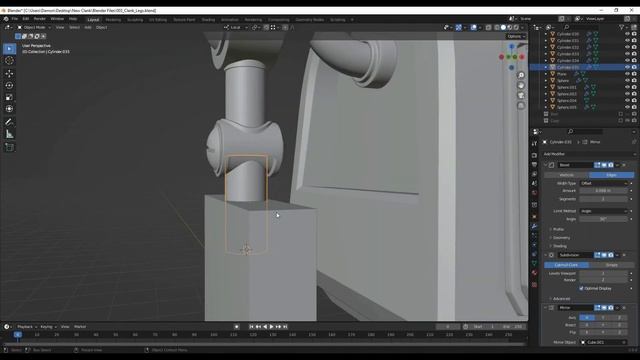Select Simple subdivision type
Image resolution: width=640 pixels, height=360 pixels.
pyautogui.click(x=611, y=265)
